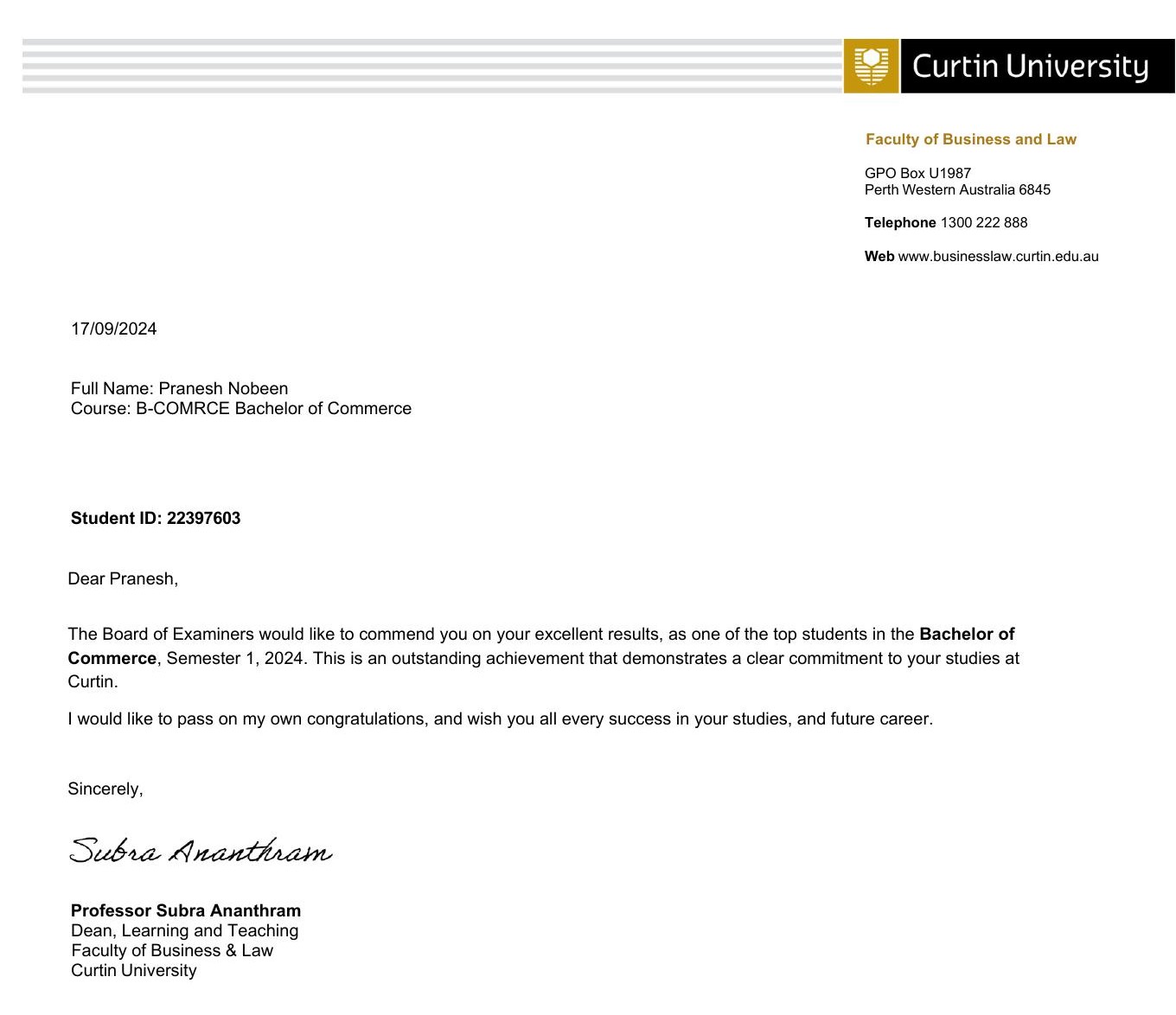Click the handwritten Subra Ananthram signature

coord(201,851)
